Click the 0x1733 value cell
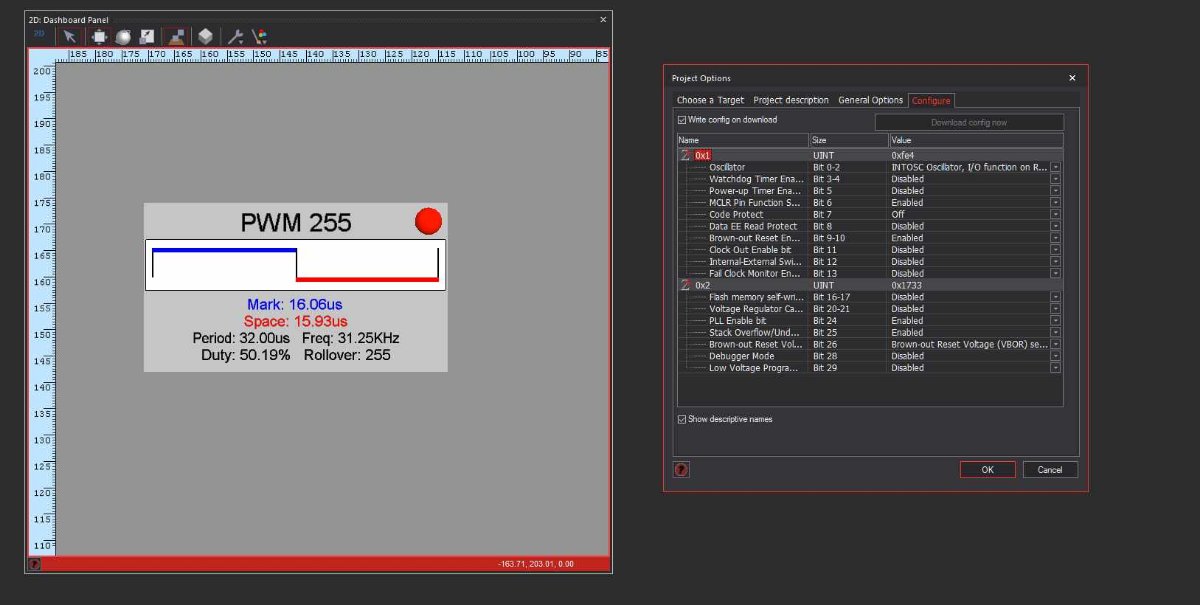Viewport: 1200px width, 605px height. pyautogui.click(x=907, y=285)
